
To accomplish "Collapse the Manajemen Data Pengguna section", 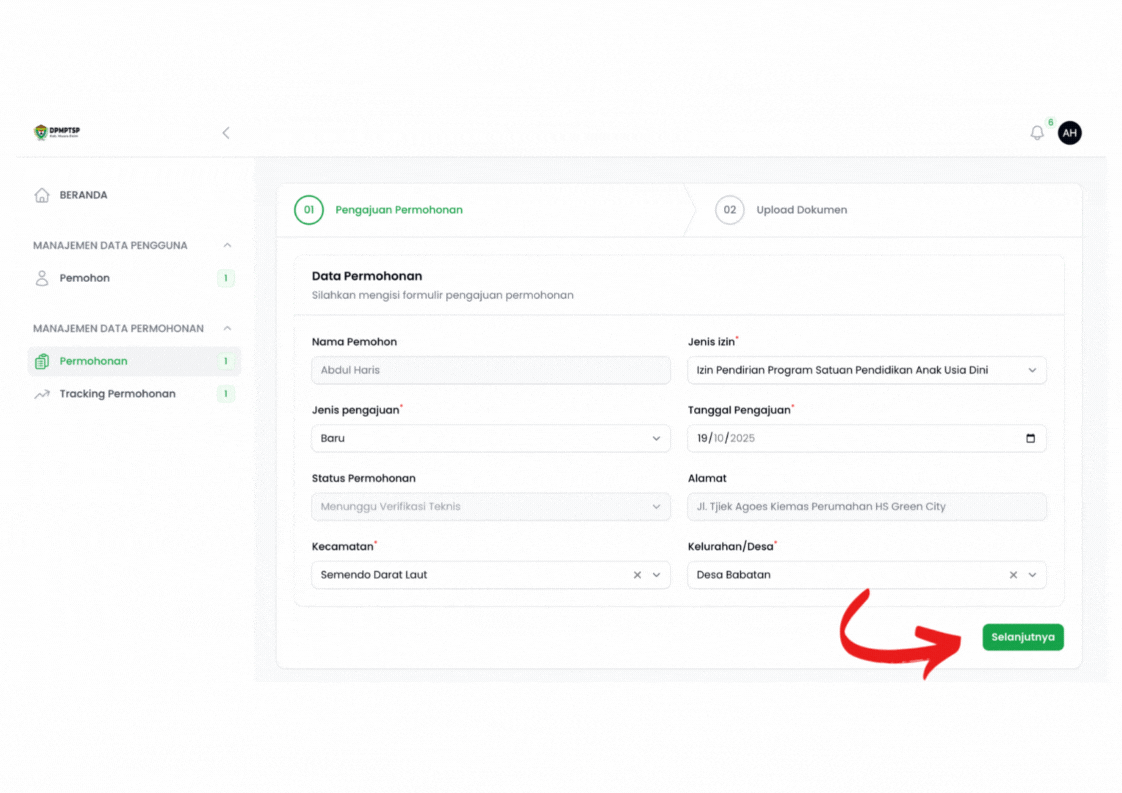I will [x=227, y=245].
